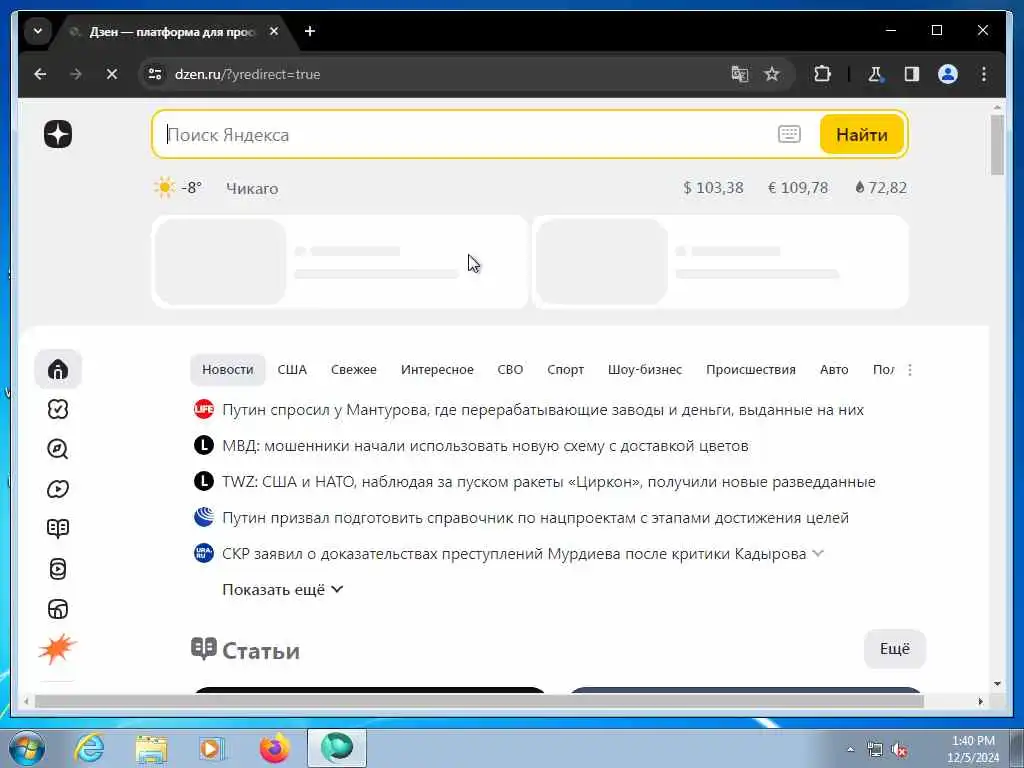Stop loading the page

click(x=112, y=74)
